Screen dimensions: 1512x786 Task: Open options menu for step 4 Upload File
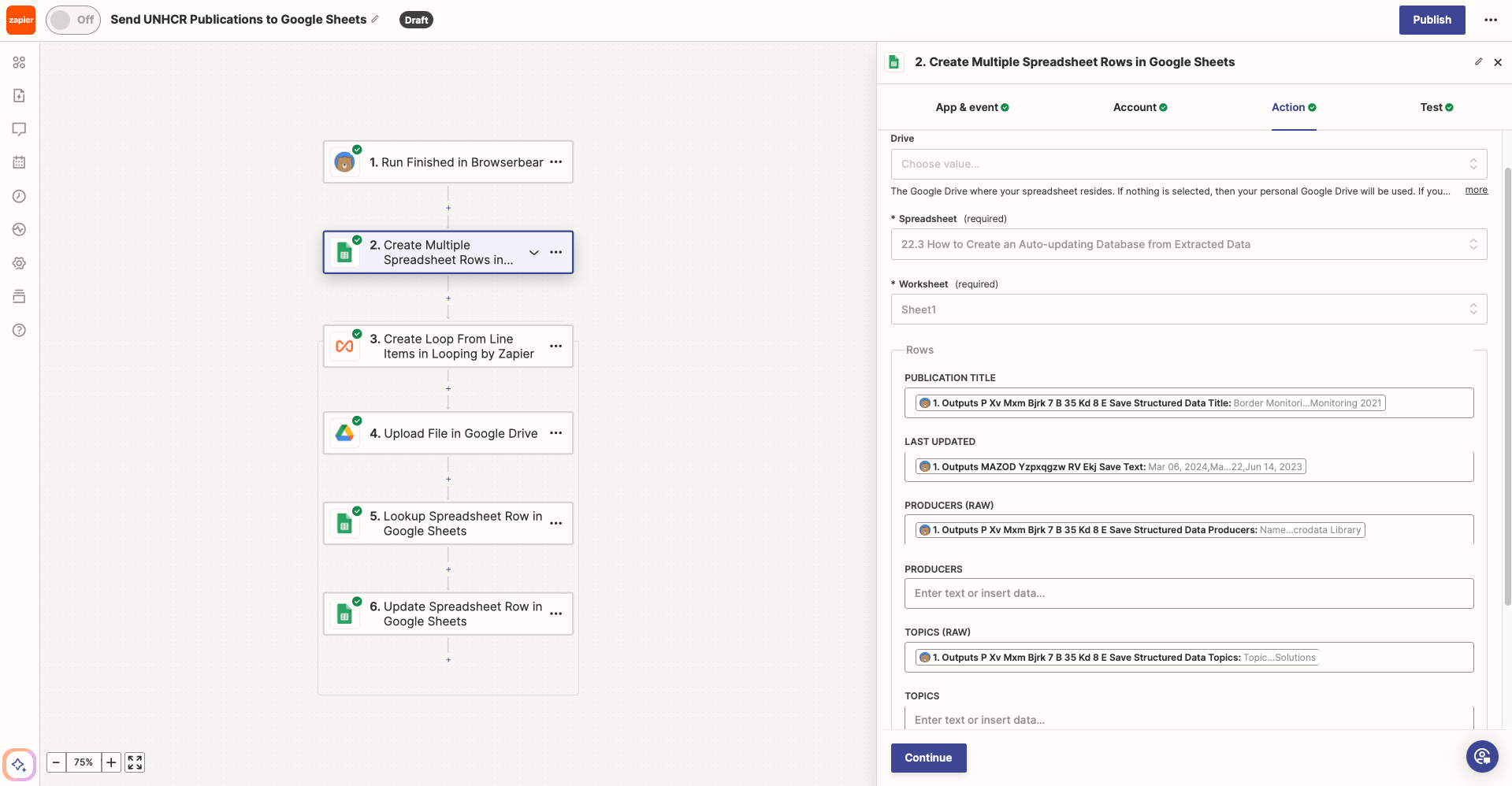click(x=556, y=433)
